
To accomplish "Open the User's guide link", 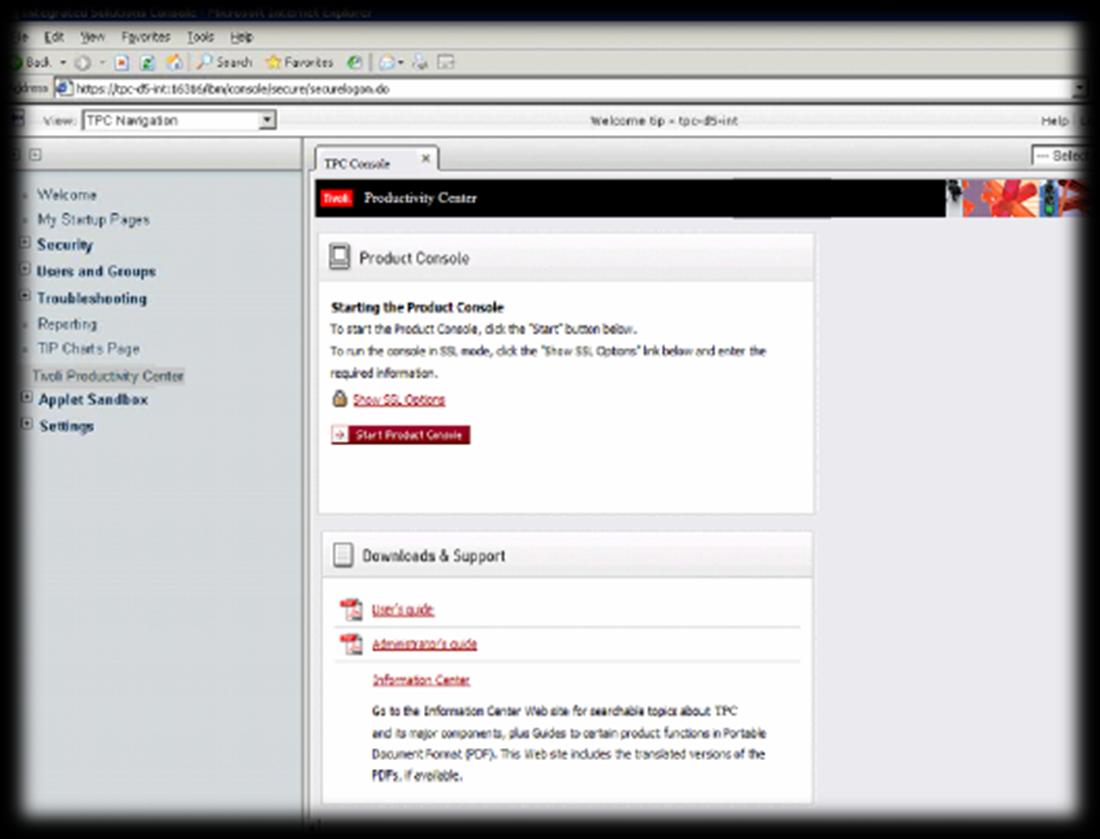I will 403,610.
